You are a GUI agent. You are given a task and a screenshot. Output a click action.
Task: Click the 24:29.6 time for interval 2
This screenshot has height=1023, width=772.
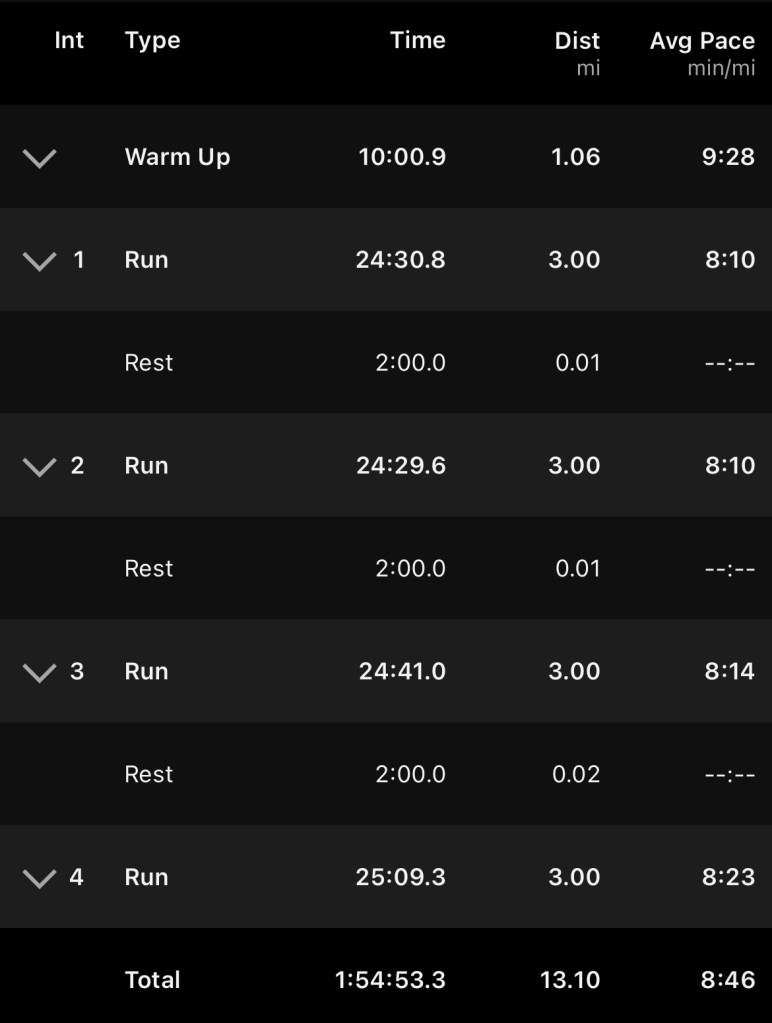click(400, 465)
